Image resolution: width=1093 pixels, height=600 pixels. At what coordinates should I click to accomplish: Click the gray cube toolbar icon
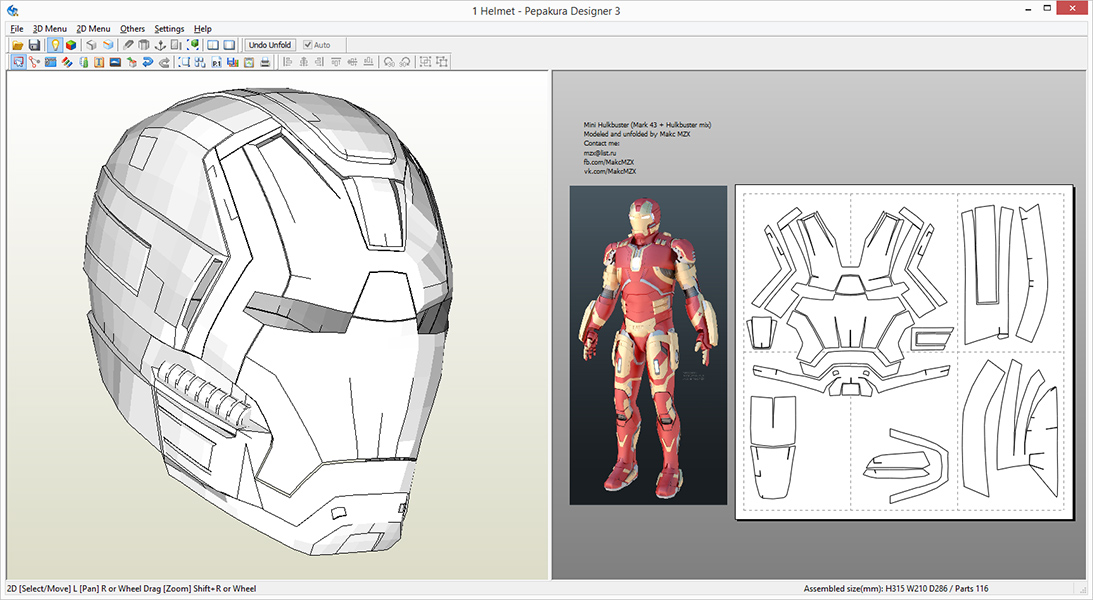tap(91, 45)
